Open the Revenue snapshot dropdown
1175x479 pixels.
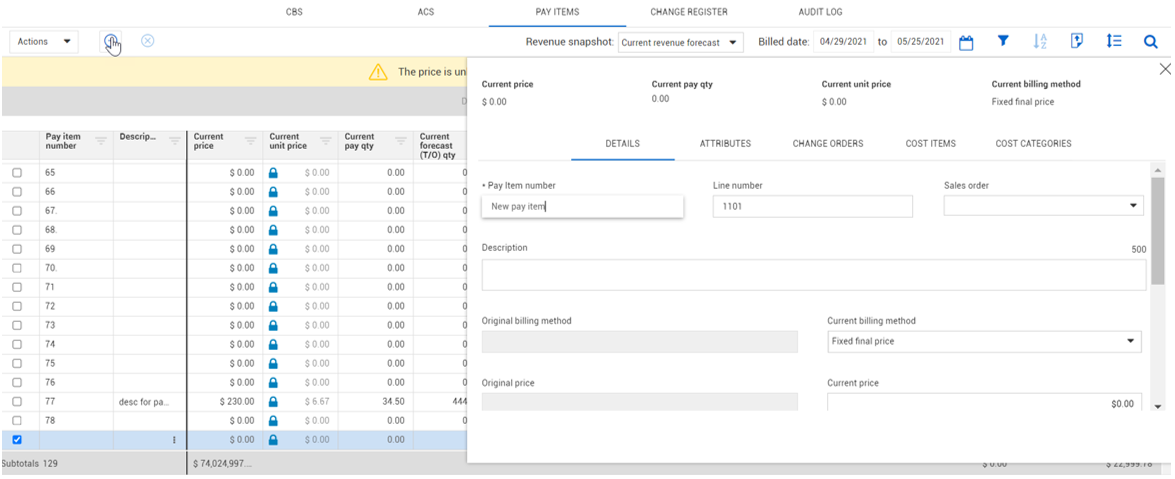pos(680,43)
